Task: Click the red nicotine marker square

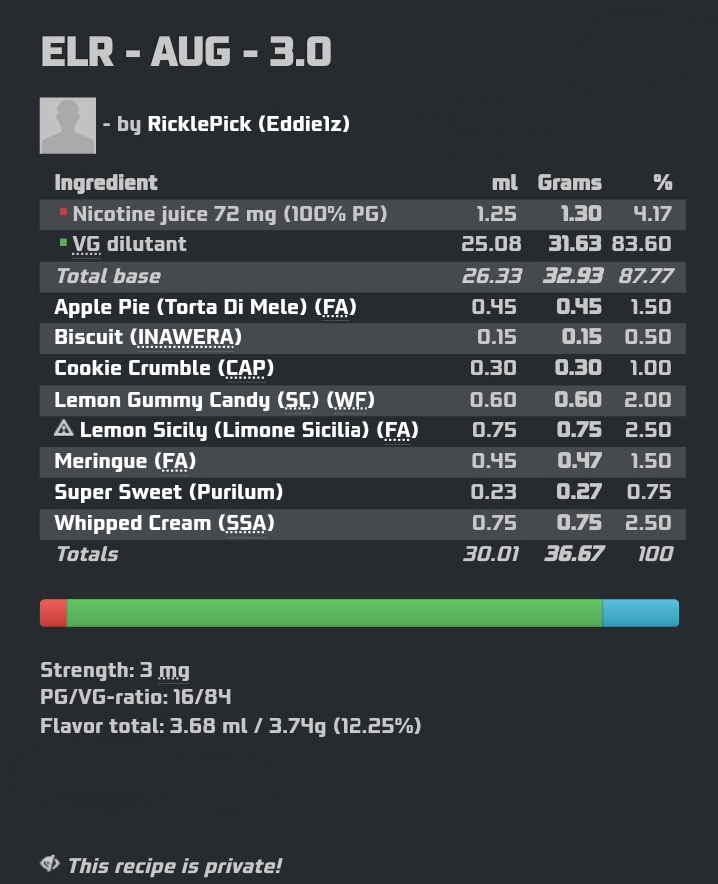Action: (x=63, y=212)
